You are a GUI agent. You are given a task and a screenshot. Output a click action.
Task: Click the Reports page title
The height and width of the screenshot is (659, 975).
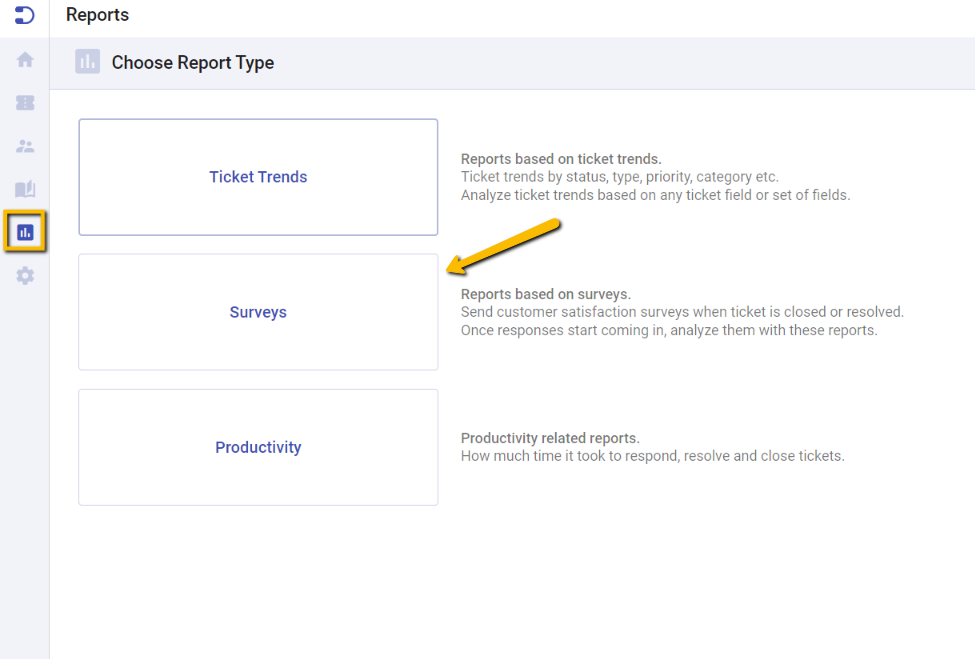(97, 15)
